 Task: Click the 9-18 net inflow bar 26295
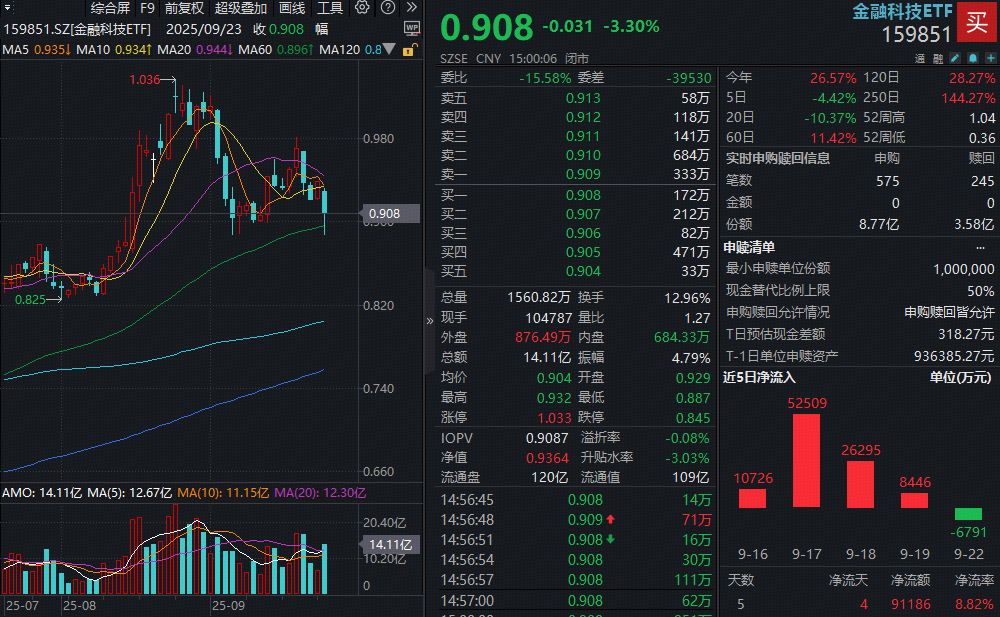click(x=860, y=484)
